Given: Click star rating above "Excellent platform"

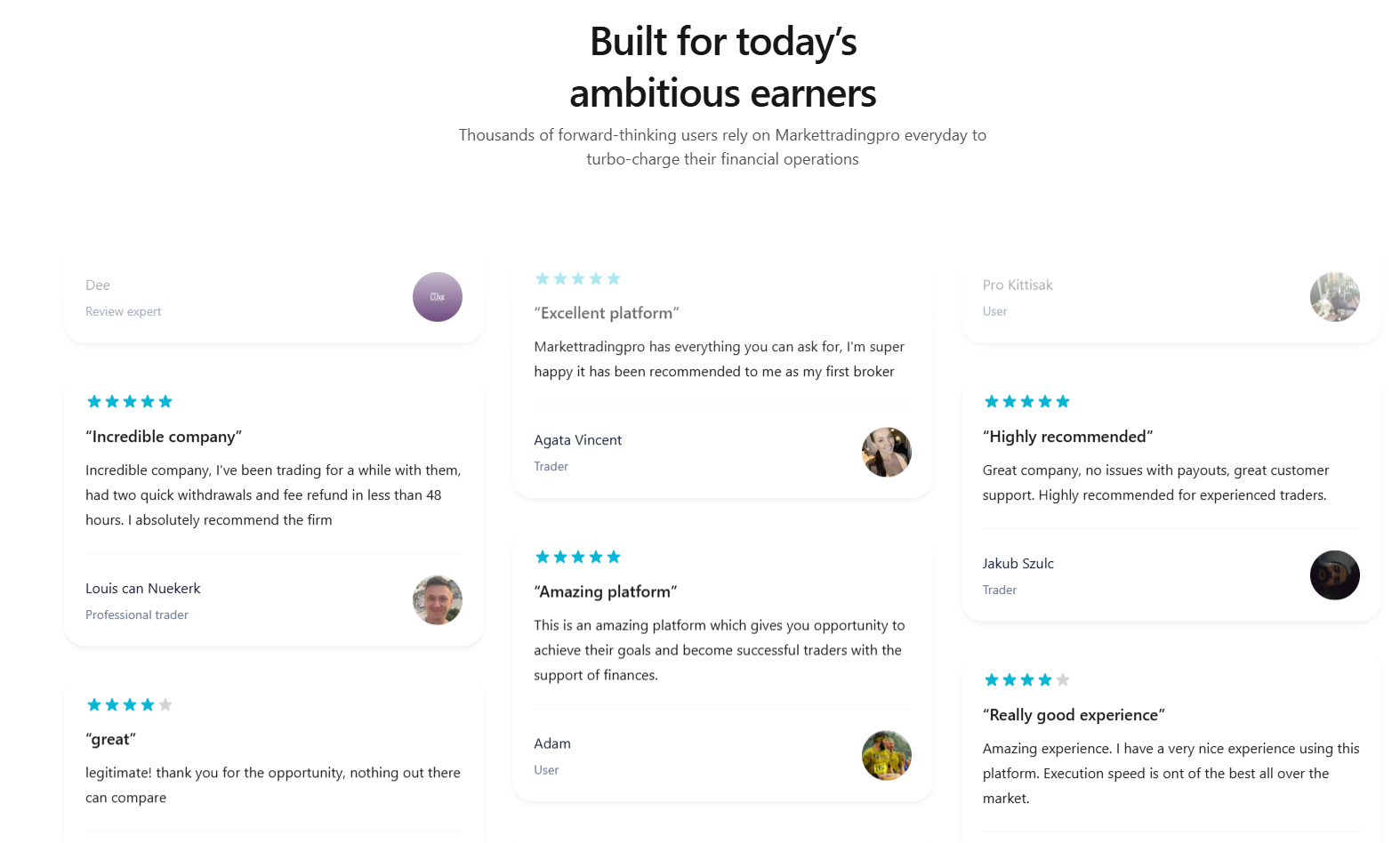Looking at the screenshot, I should [x=578, y=279].
